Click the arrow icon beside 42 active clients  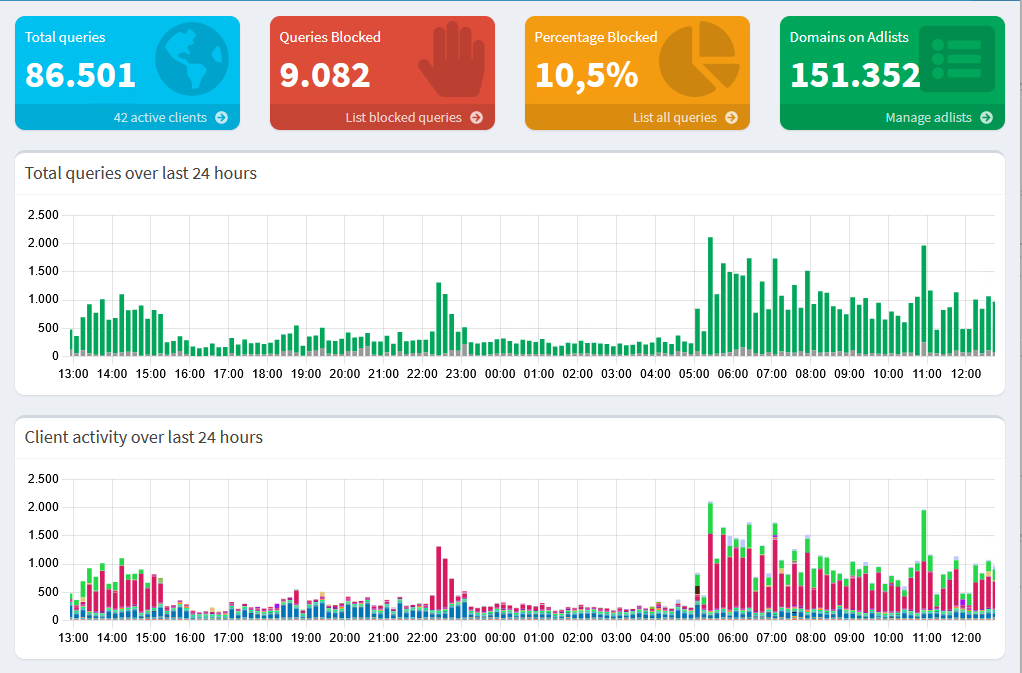pos(222,117)
